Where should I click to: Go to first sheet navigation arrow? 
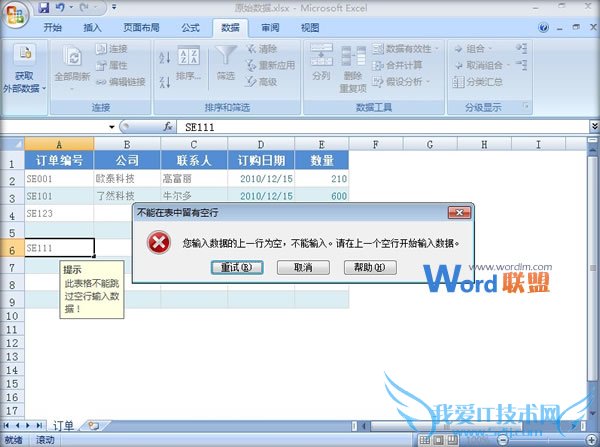coord(6,426)
